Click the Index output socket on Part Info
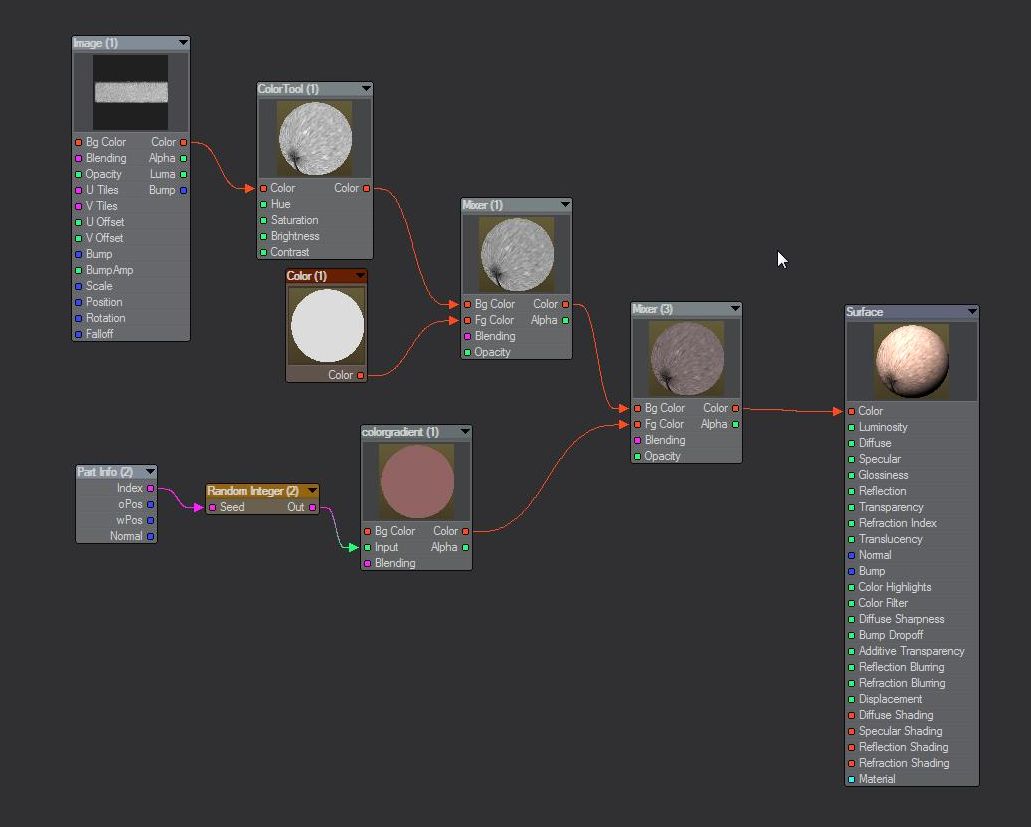1031x827 pixels. 151,488
